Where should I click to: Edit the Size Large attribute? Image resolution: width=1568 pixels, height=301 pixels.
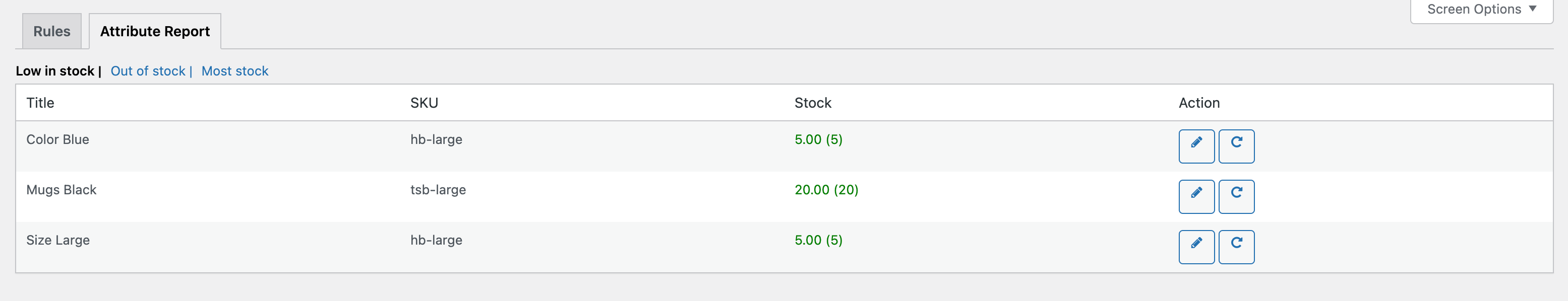coord(1196,247)
